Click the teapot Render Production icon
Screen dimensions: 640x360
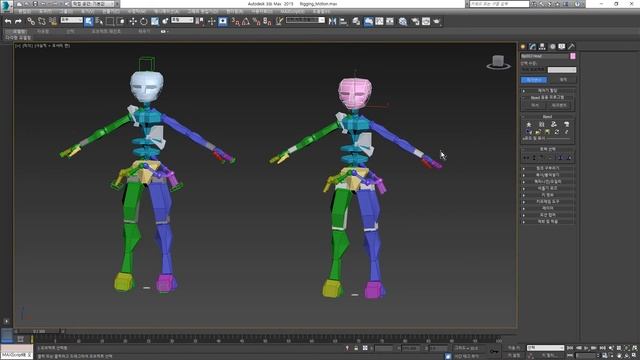(x=437, y=21)
